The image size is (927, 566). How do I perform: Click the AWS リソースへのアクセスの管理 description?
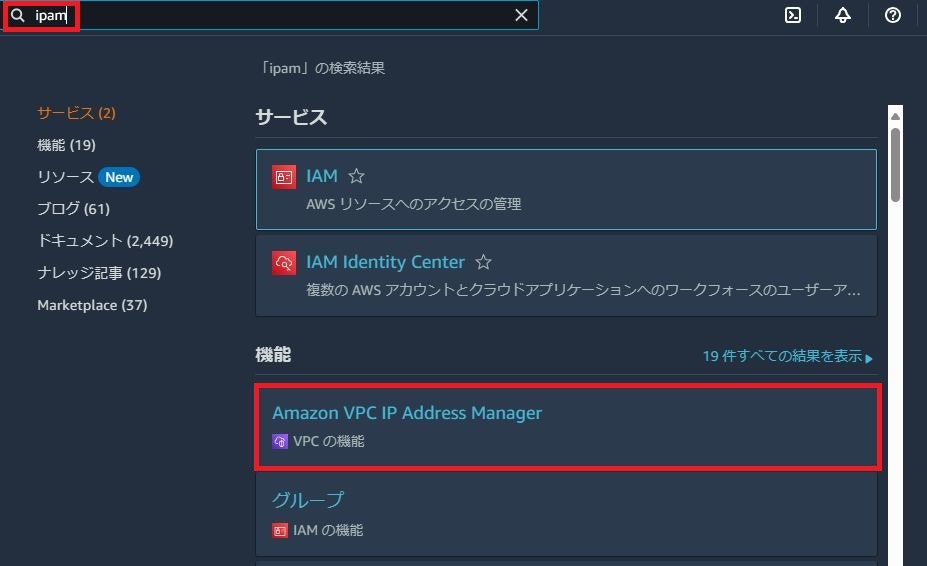coord(413,204)
